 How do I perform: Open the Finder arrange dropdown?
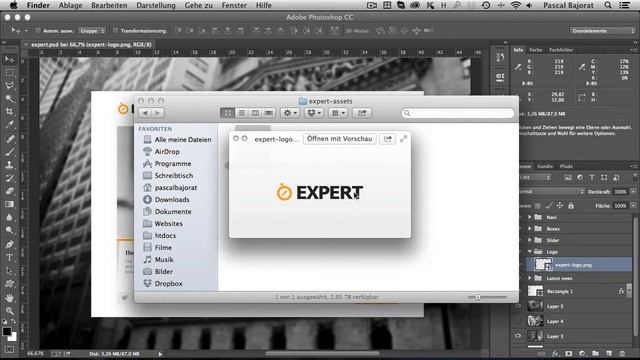tap(338, 113)
